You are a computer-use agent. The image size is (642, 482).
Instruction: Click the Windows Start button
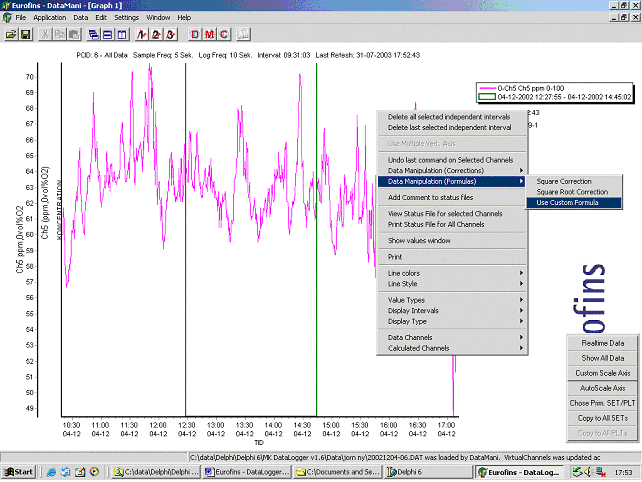click(18, 472)
